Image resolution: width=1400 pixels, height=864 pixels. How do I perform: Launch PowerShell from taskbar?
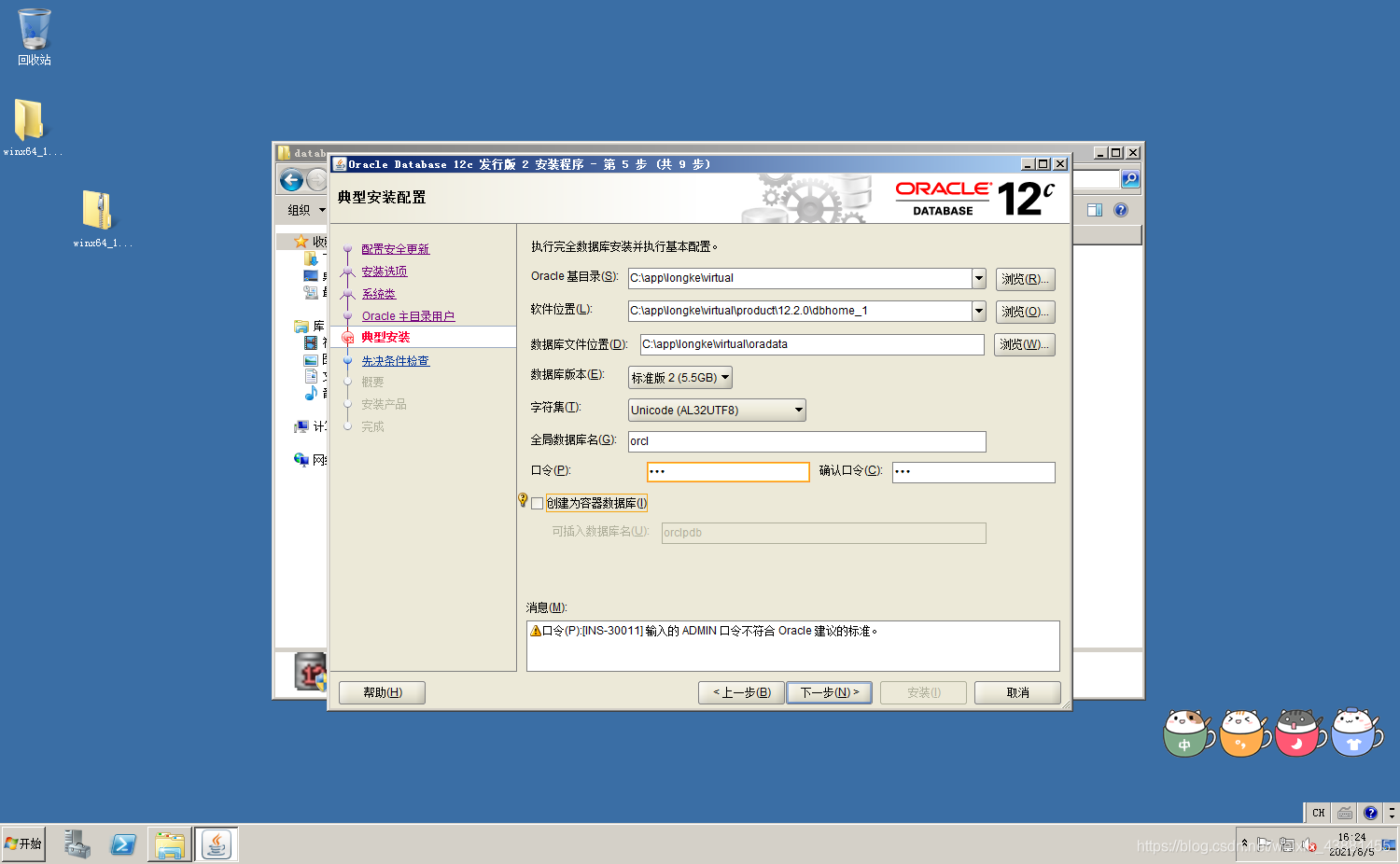123,844
